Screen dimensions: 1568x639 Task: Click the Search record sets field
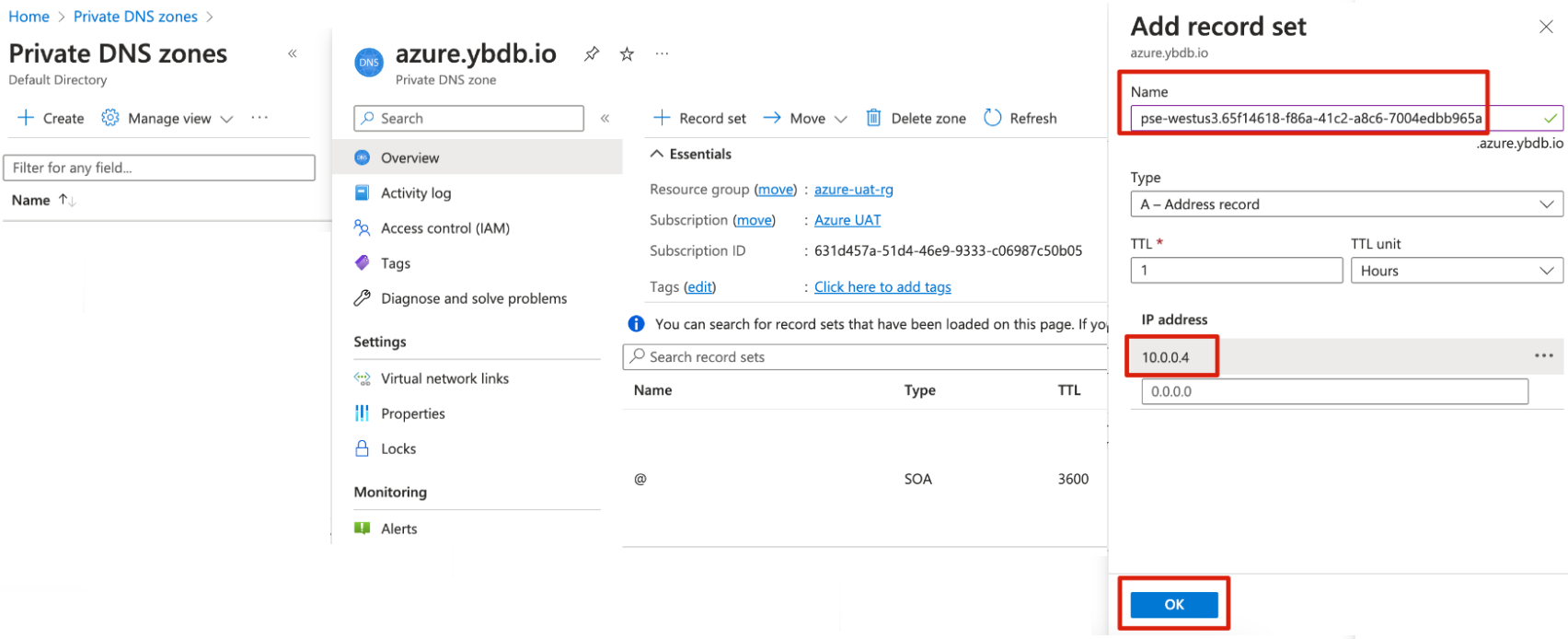[x=865, y=356]
